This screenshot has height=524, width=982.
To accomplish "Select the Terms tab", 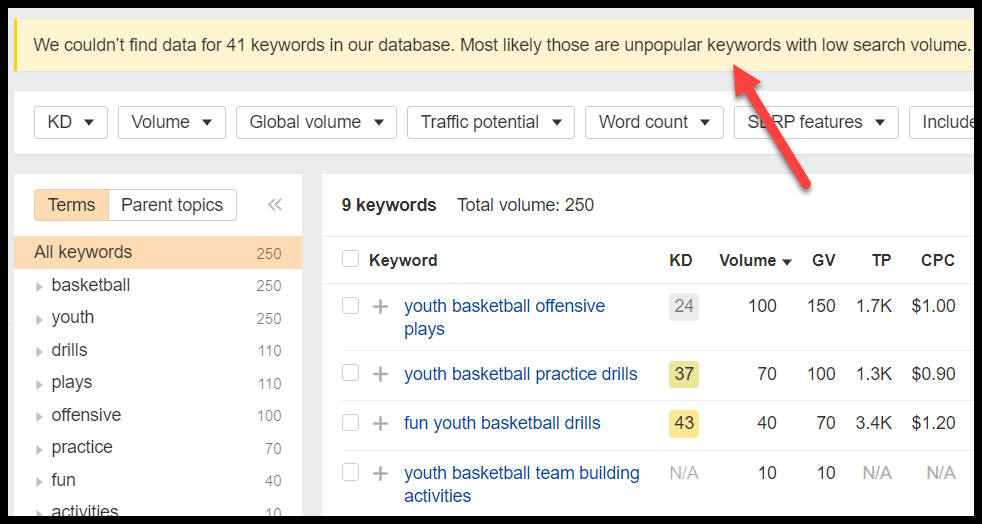I will coord(71,205).
